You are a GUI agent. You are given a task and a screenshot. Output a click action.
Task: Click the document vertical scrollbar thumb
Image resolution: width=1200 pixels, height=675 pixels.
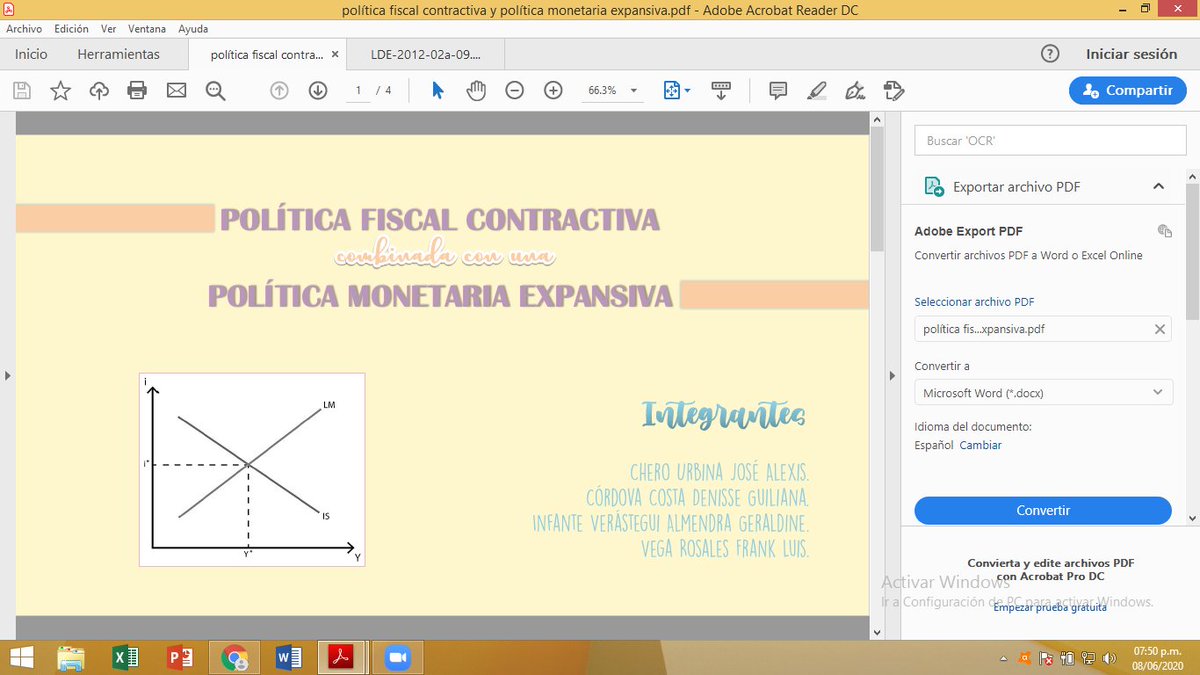[x=877, y=188]
